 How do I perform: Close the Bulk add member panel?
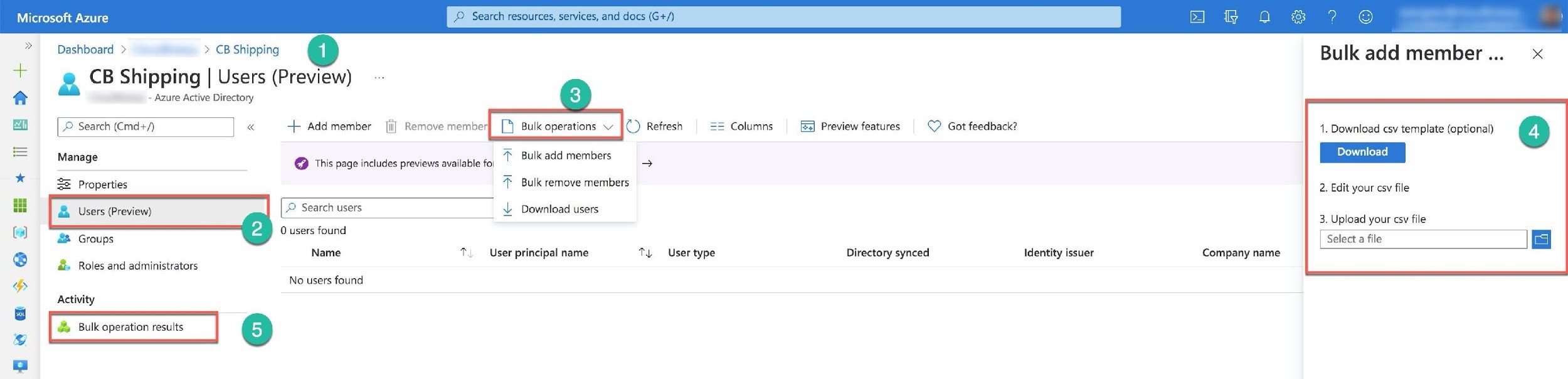tap(1537, 55)
